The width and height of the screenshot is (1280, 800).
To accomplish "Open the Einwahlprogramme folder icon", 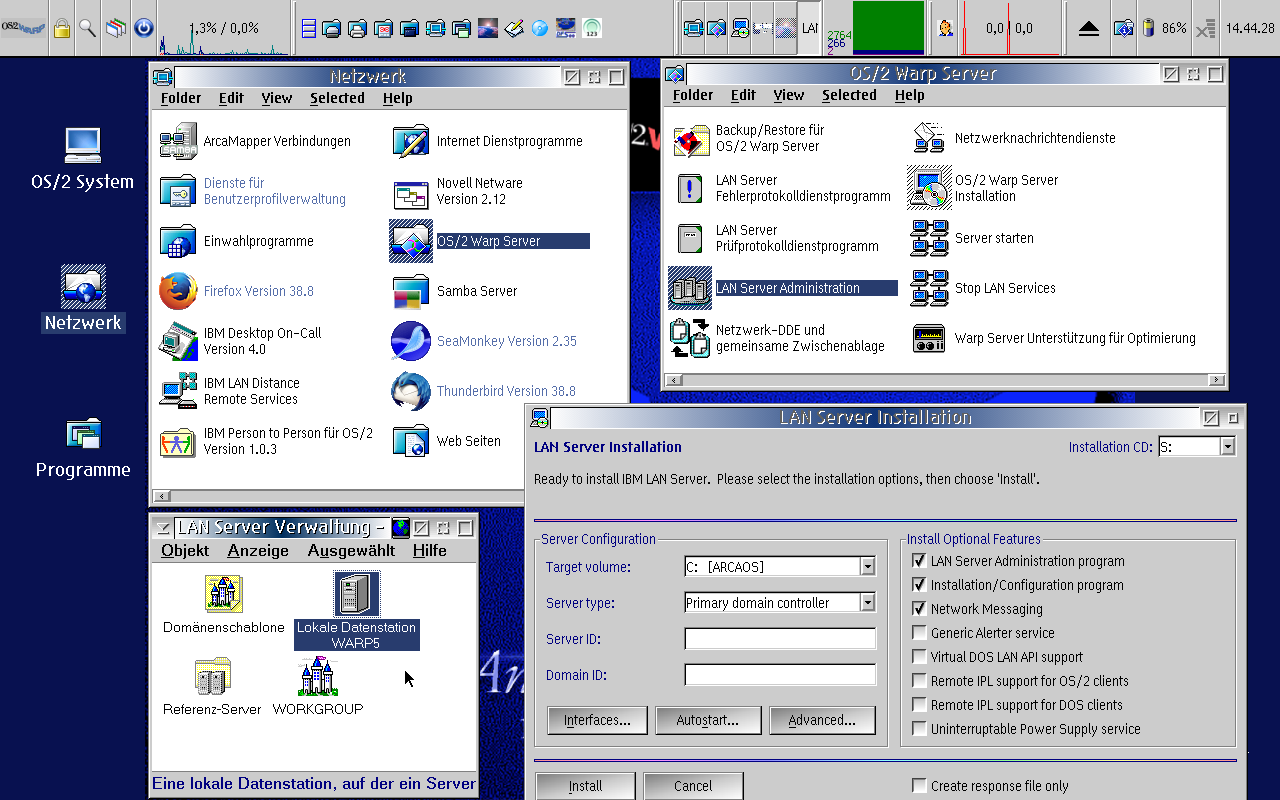I will pos(179,241).
